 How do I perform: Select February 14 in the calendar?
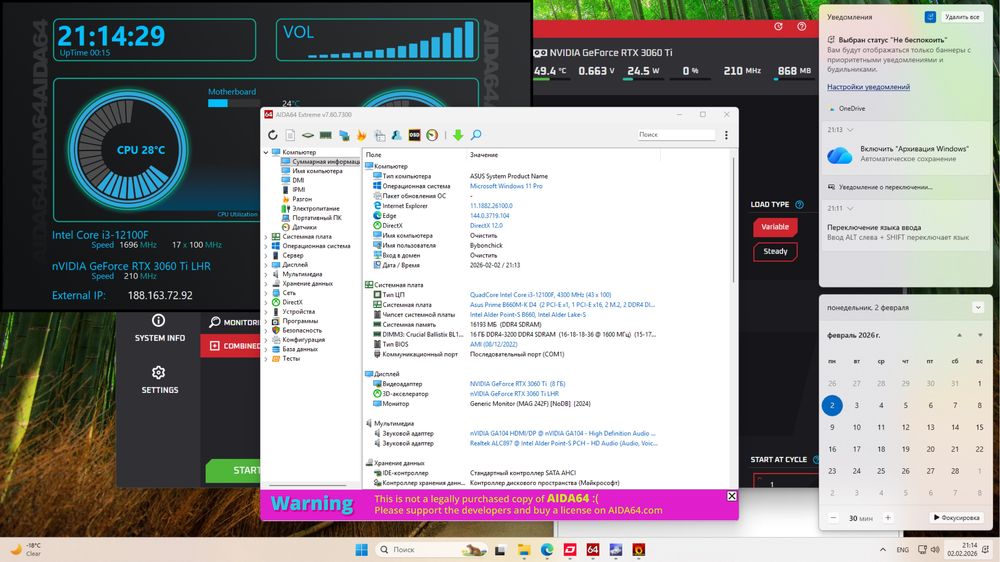955,427
